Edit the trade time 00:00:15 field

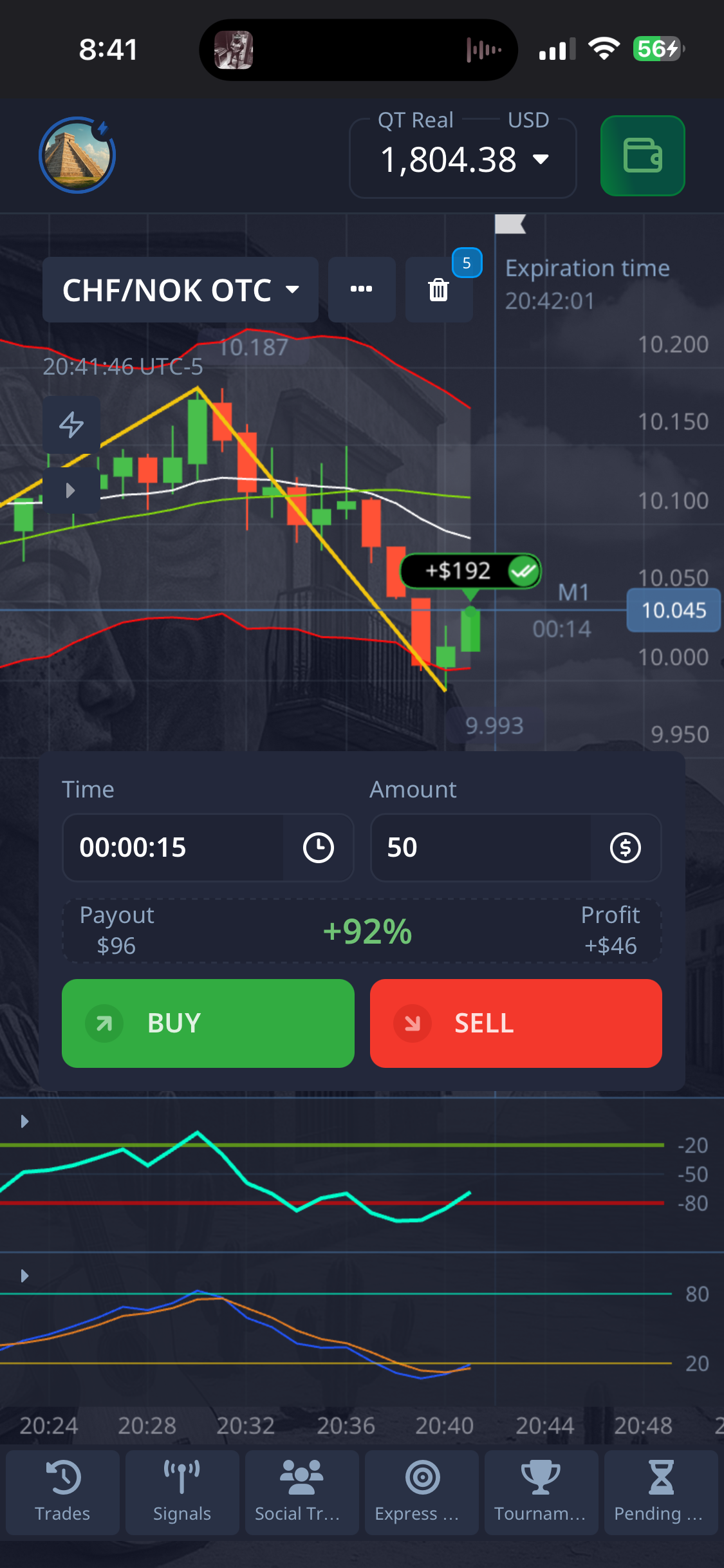point(172,847)
